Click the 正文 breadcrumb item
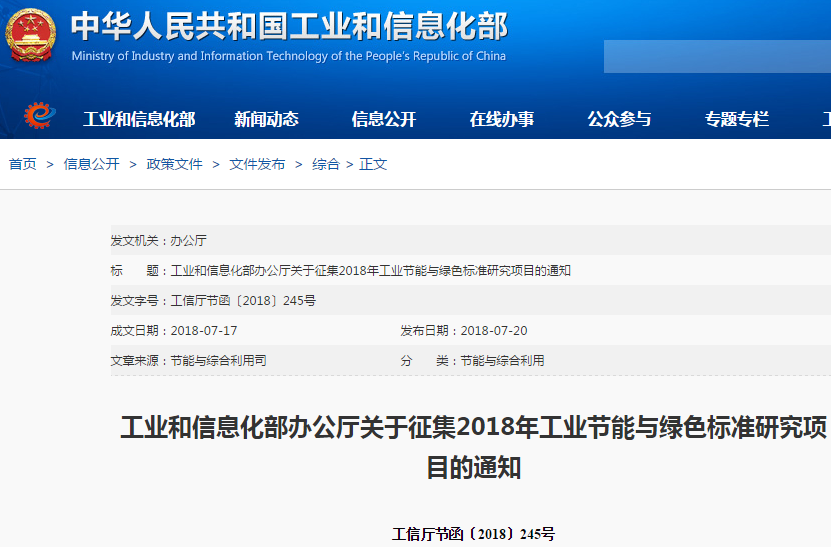The height and width of the screenshot is (547, 831). point(373,164)
